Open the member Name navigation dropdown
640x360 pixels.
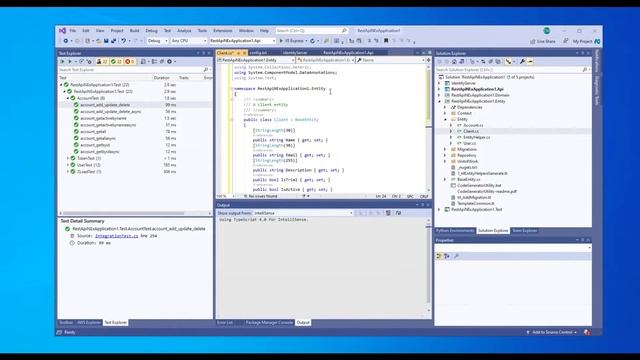[391, 60]
